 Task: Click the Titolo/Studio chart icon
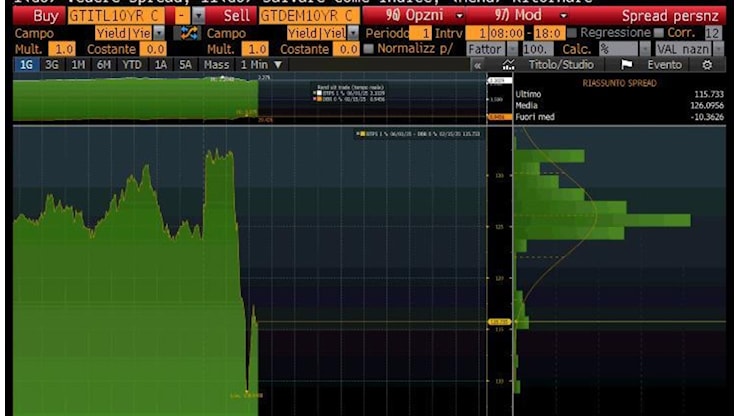click(x=508, y=65)
